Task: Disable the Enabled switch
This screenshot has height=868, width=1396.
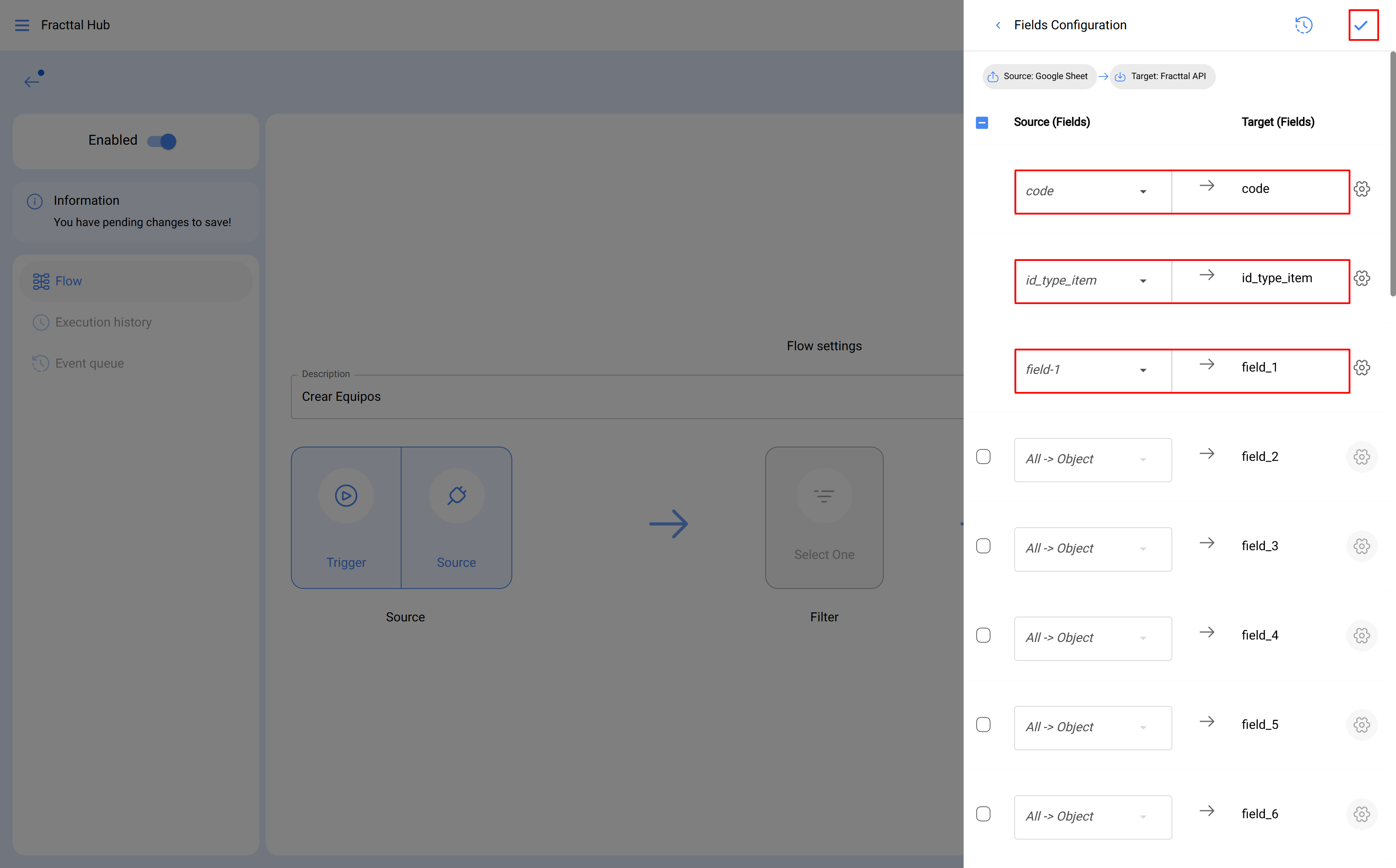Action: pos(162,141)
